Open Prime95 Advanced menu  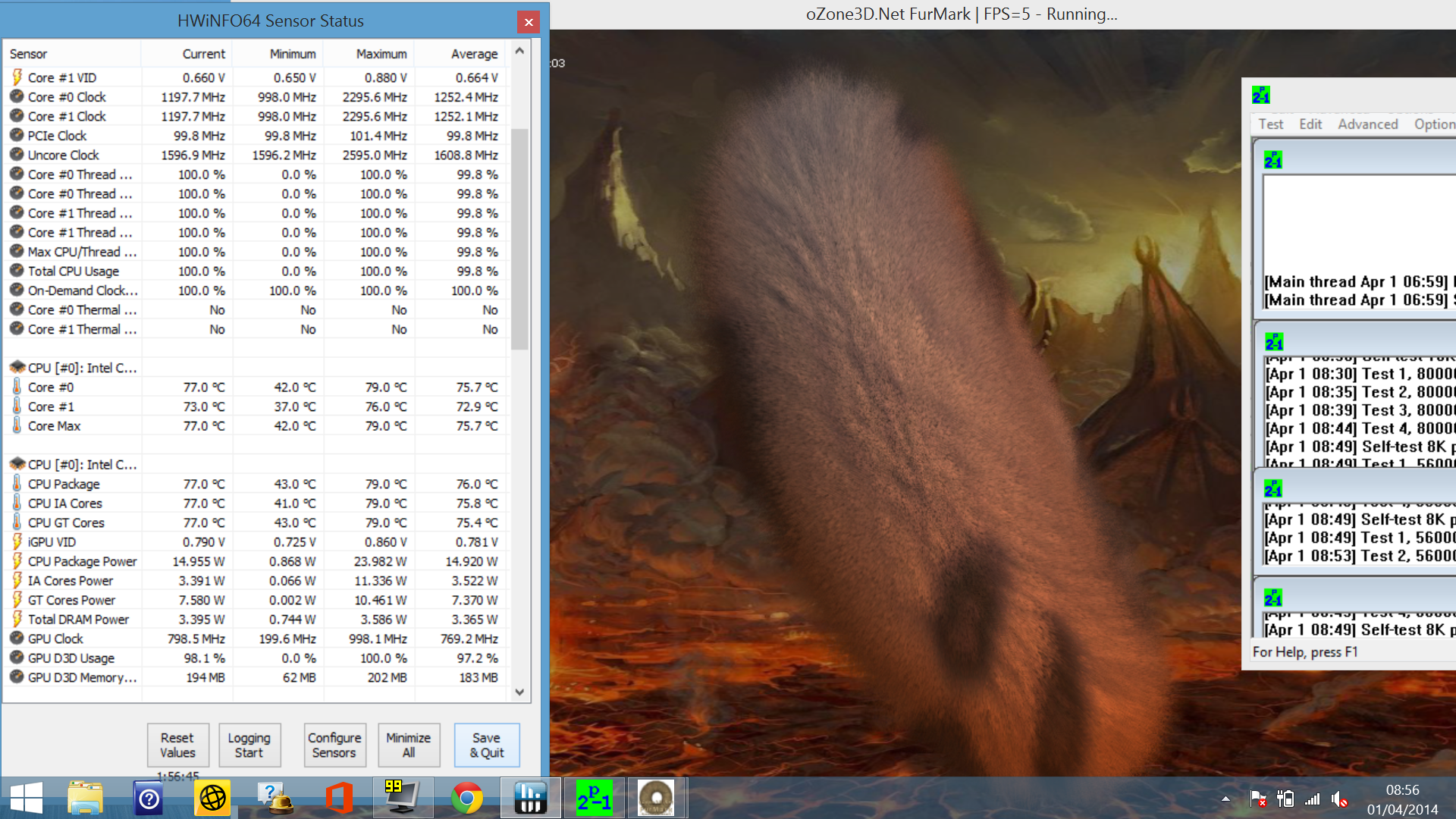(x=1367, y=124)
